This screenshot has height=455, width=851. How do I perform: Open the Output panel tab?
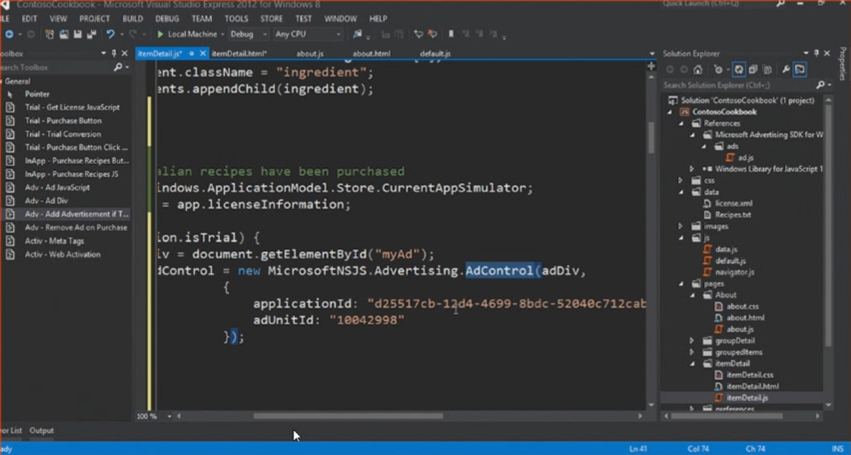(42, 430)
